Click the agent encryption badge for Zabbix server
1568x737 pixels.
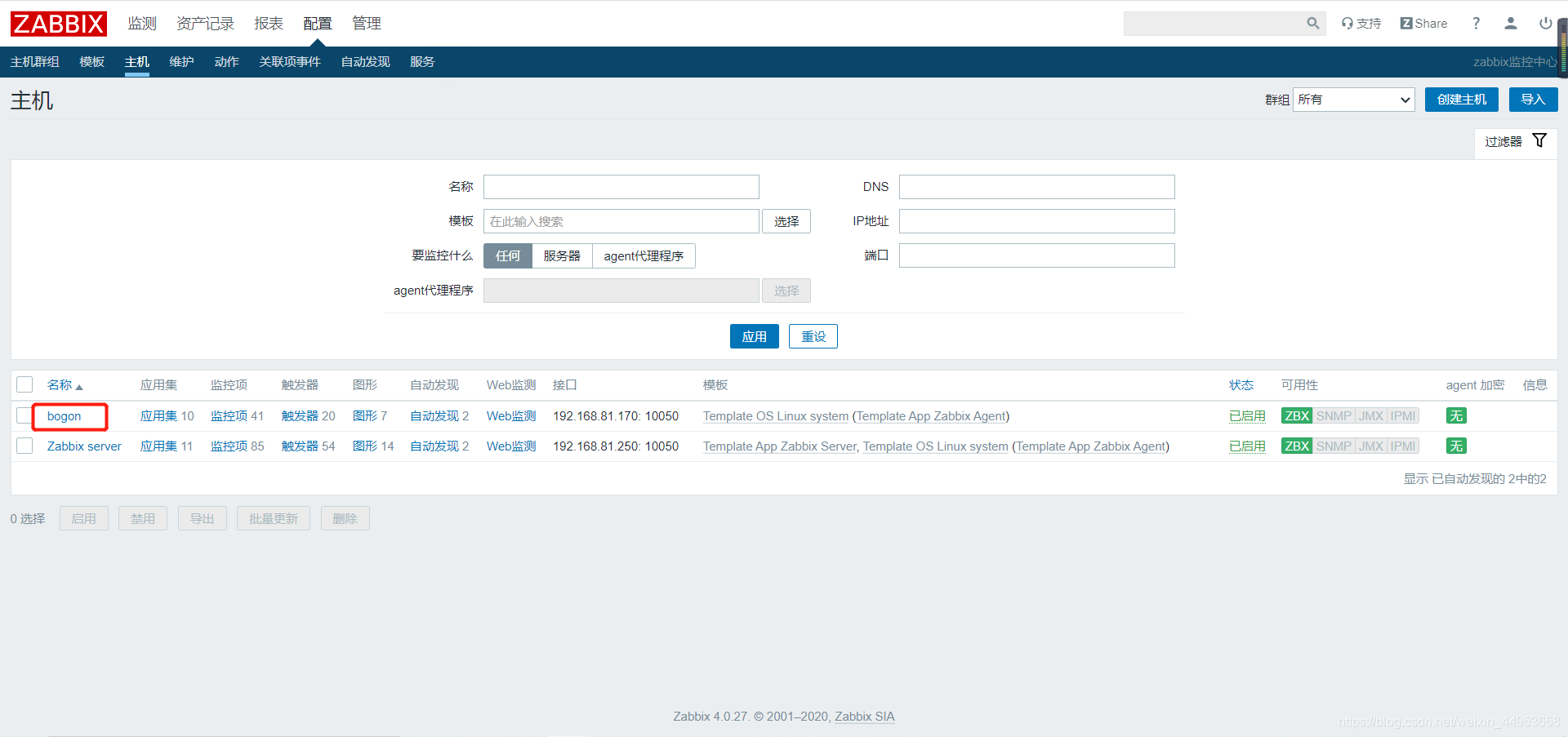1456,446
